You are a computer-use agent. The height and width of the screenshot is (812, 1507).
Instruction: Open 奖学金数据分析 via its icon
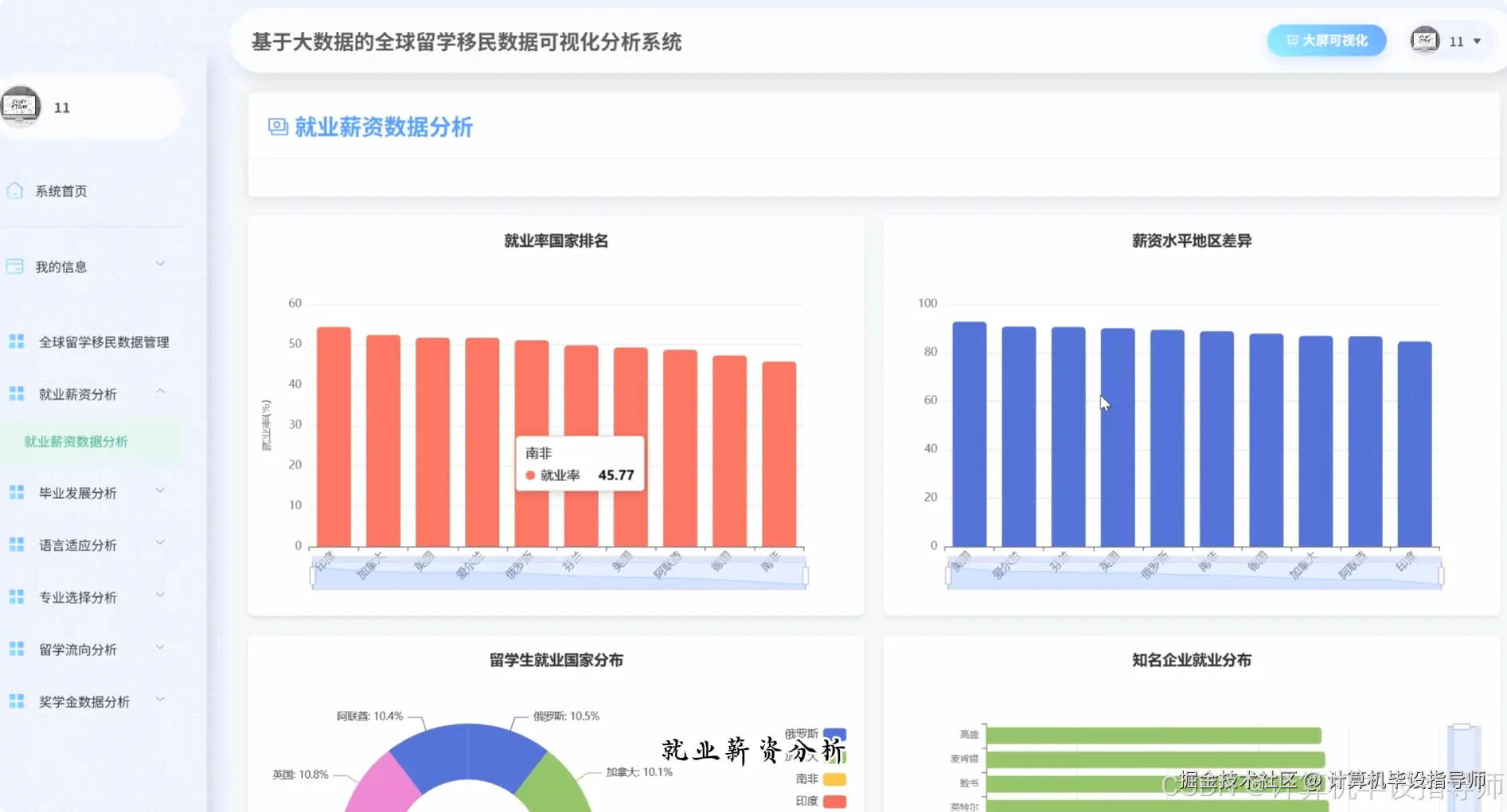click(x=17, y=701)
